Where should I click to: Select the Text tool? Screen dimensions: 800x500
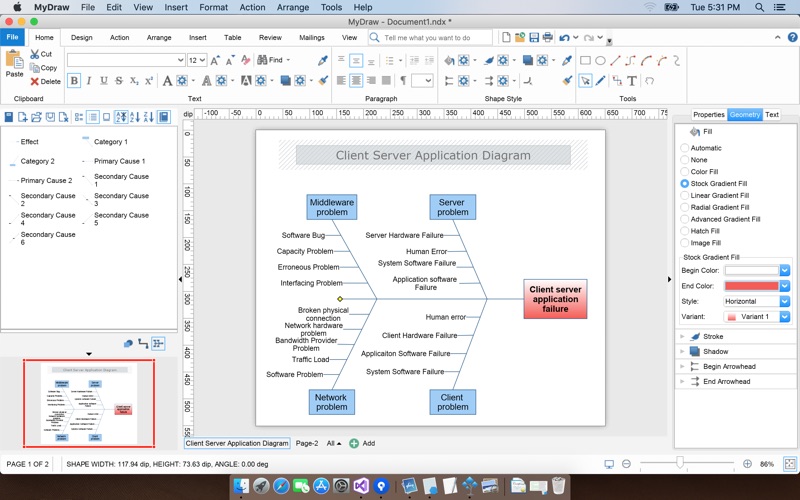632,81
